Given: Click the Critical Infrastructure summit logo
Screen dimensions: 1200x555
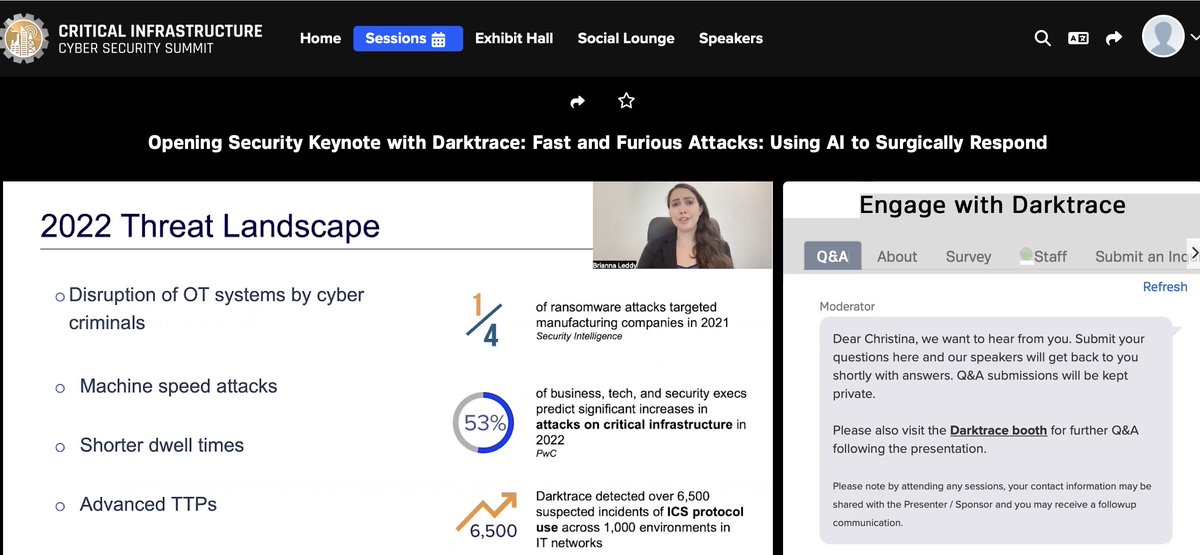Looking at the screenshot, I should click(x=133, y=38).
